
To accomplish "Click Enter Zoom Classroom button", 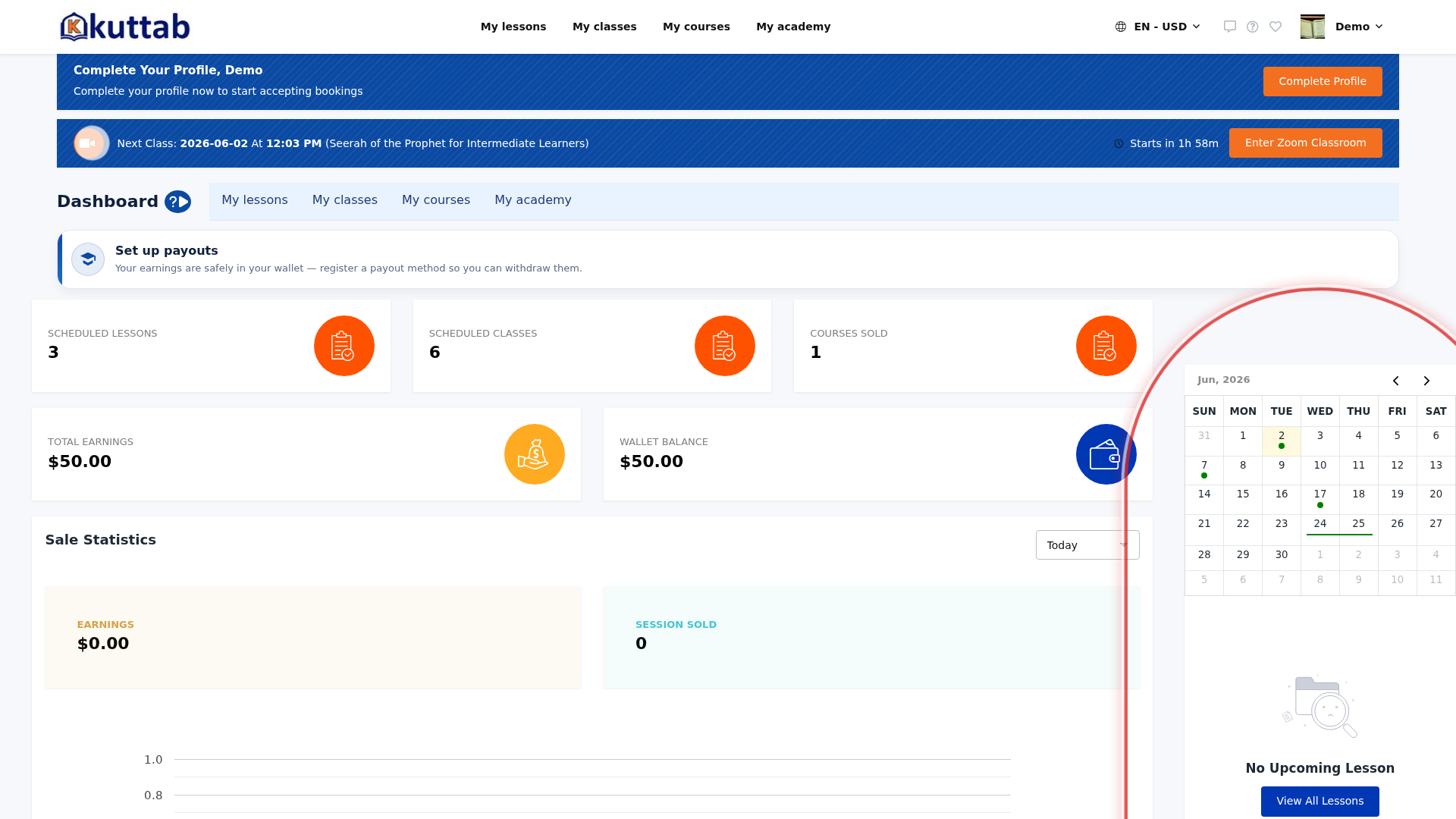I will 1306,143.
